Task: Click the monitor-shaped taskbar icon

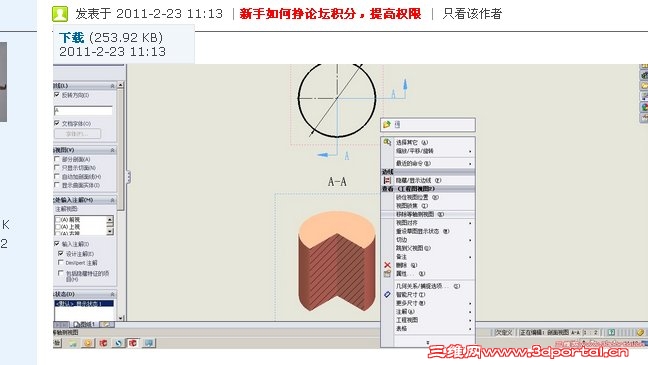Action: [x=149, y=343]
